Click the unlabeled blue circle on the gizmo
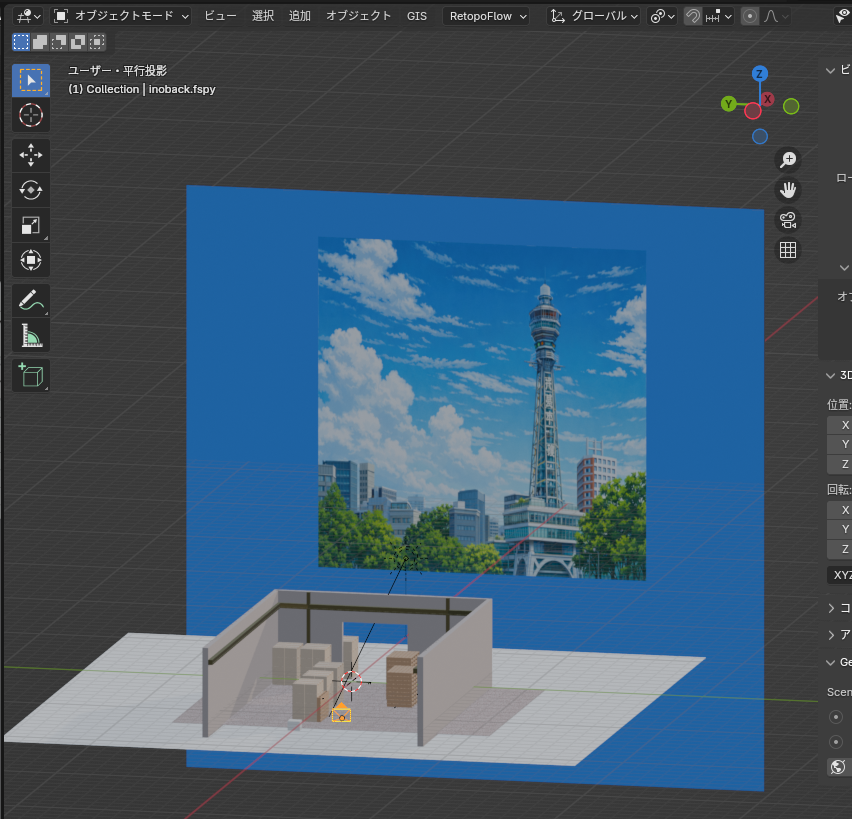 pyautogui.click(x=760, y=136)
